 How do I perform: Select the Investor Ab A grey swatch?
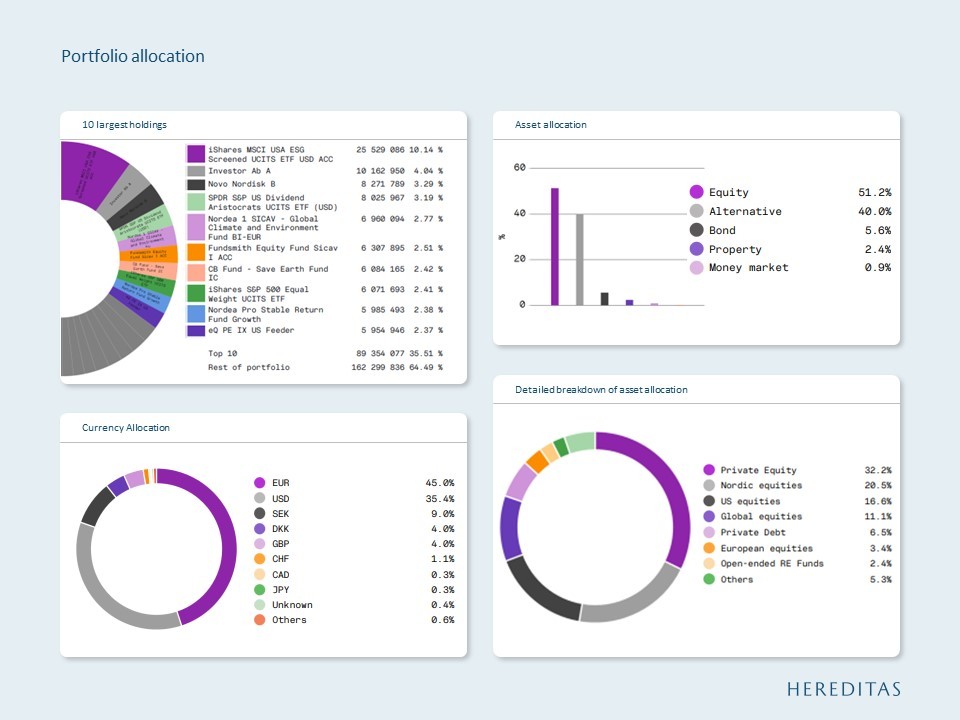[196, 171]
